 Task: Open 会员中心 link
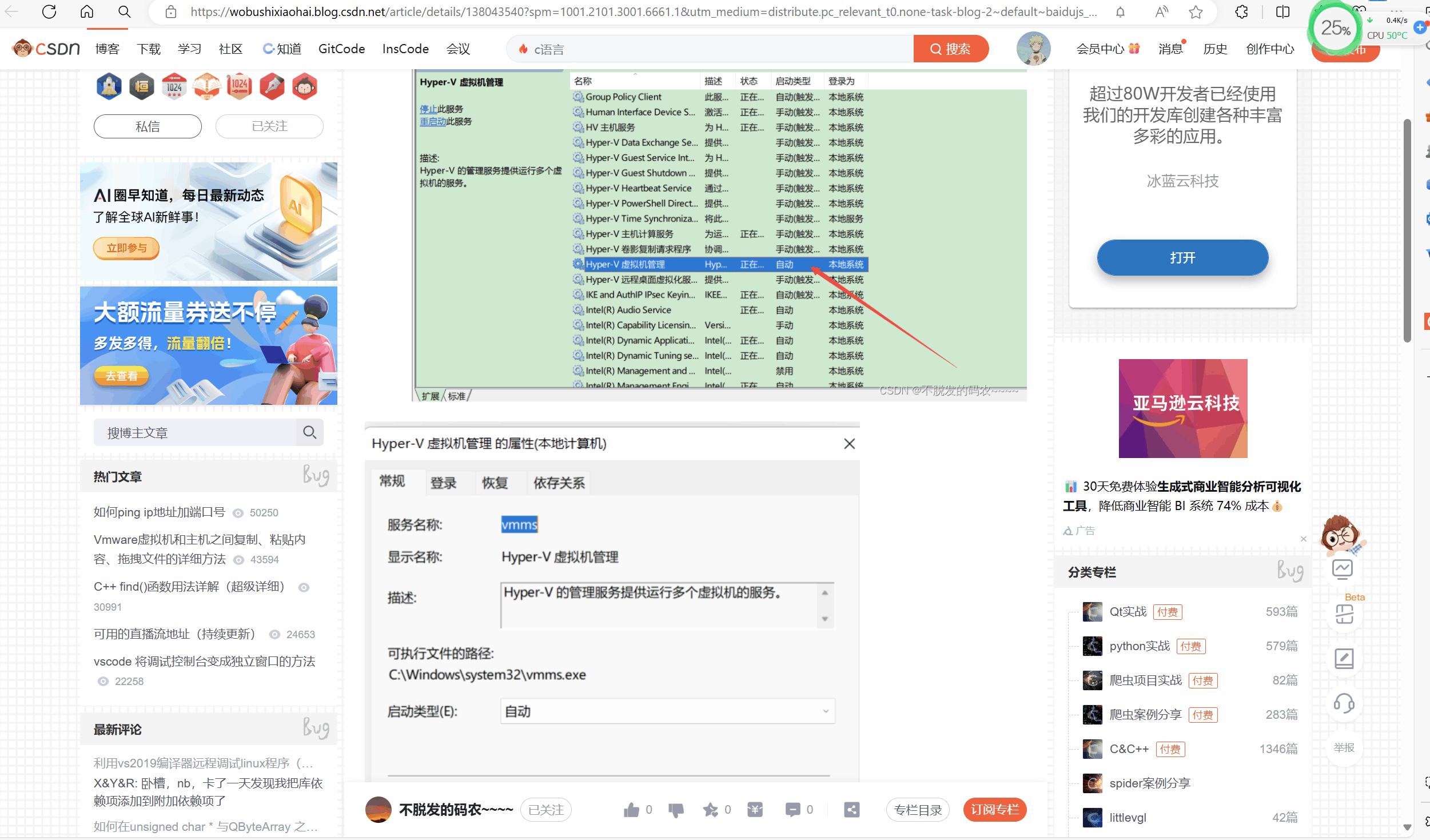pyautogui.click(x=1108, y=49)
